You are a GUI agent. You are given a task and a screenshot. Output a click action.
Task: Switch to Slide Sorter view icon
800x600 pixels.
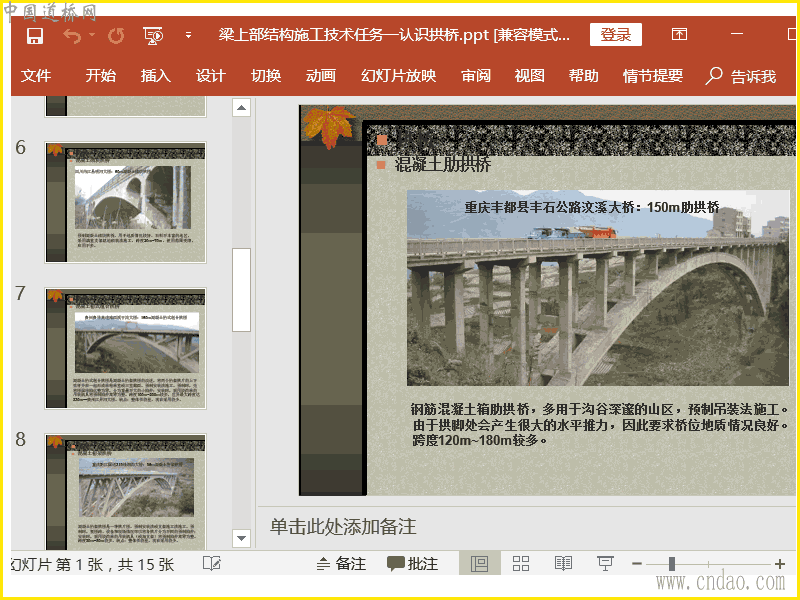[x=521, y=564]
